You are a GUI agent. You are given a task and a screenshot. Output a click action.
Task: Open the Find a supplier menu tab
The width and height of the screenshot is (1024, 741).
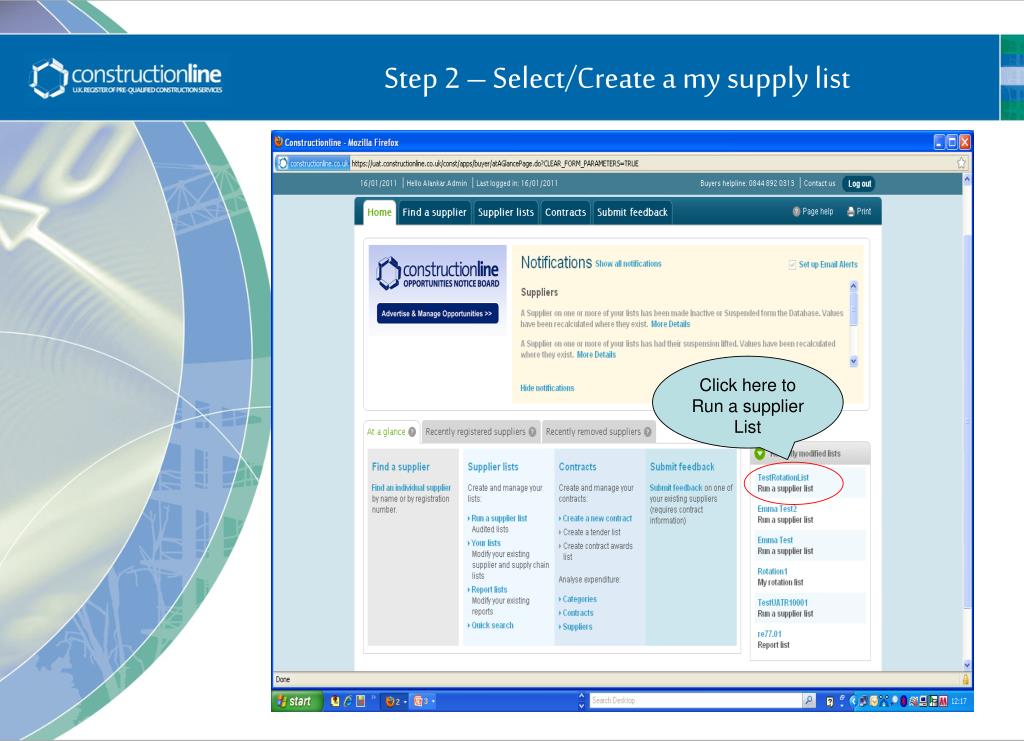point(434,212)
